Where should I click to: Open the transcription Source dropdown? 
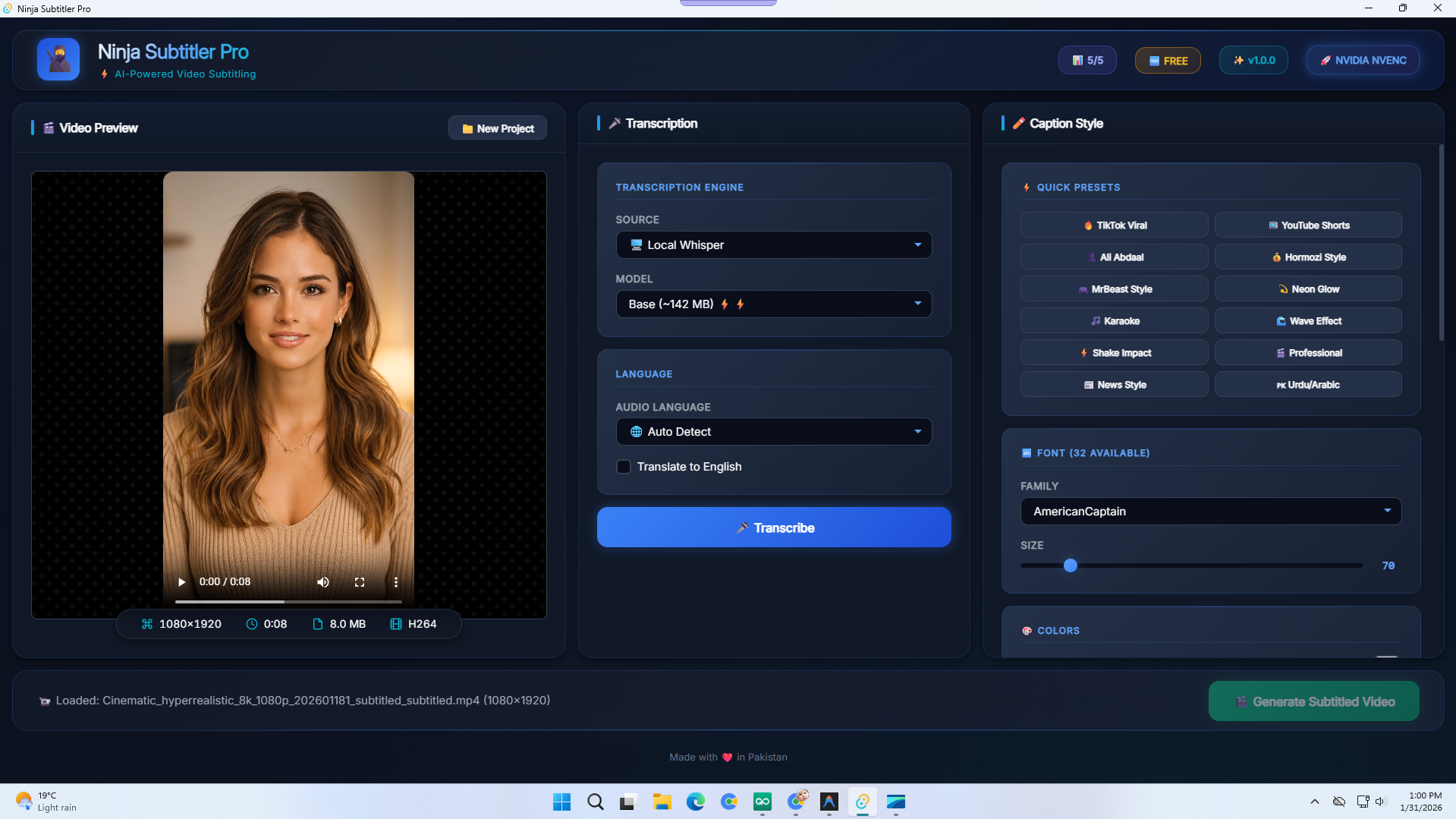(773, 244)
